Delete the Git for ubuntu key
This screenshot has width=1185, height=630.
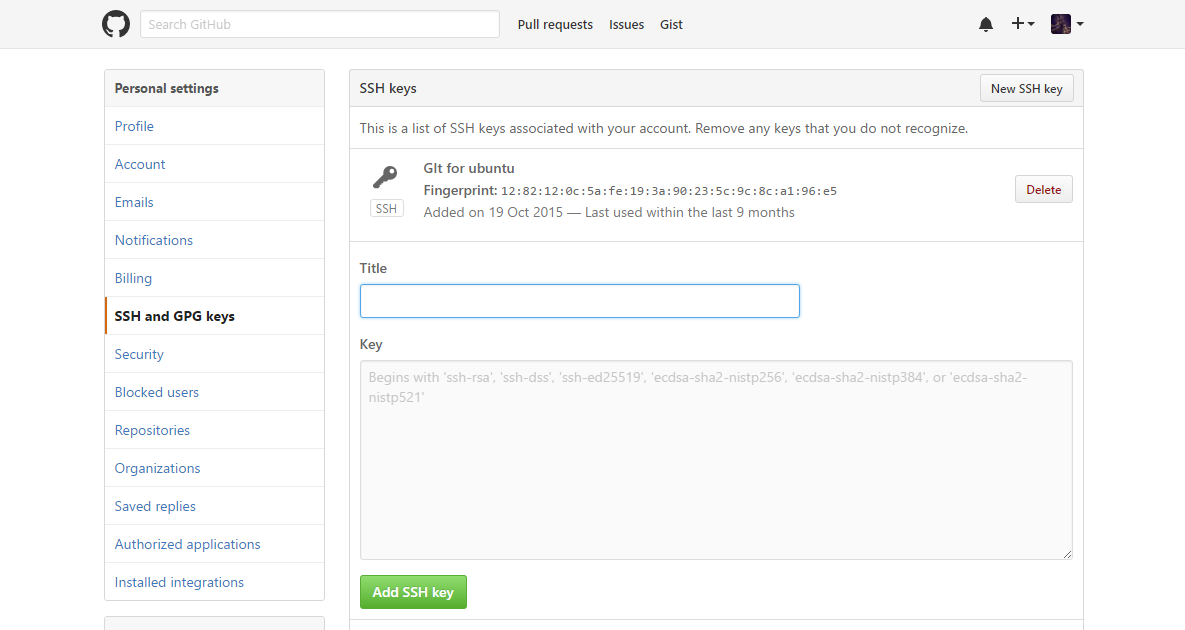click(x=1043, y=189)
